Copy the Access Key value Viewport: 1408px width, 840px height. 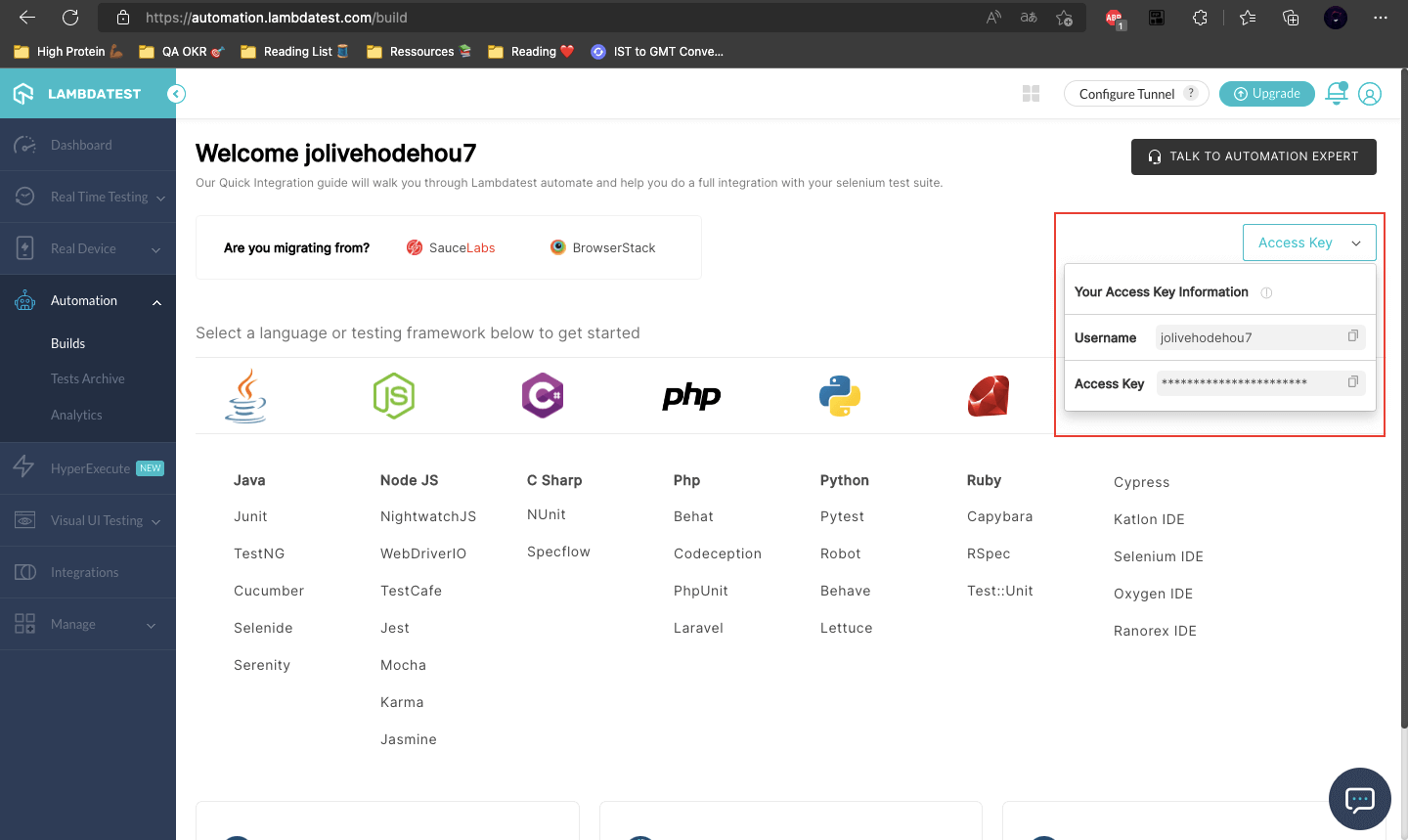1353,381
